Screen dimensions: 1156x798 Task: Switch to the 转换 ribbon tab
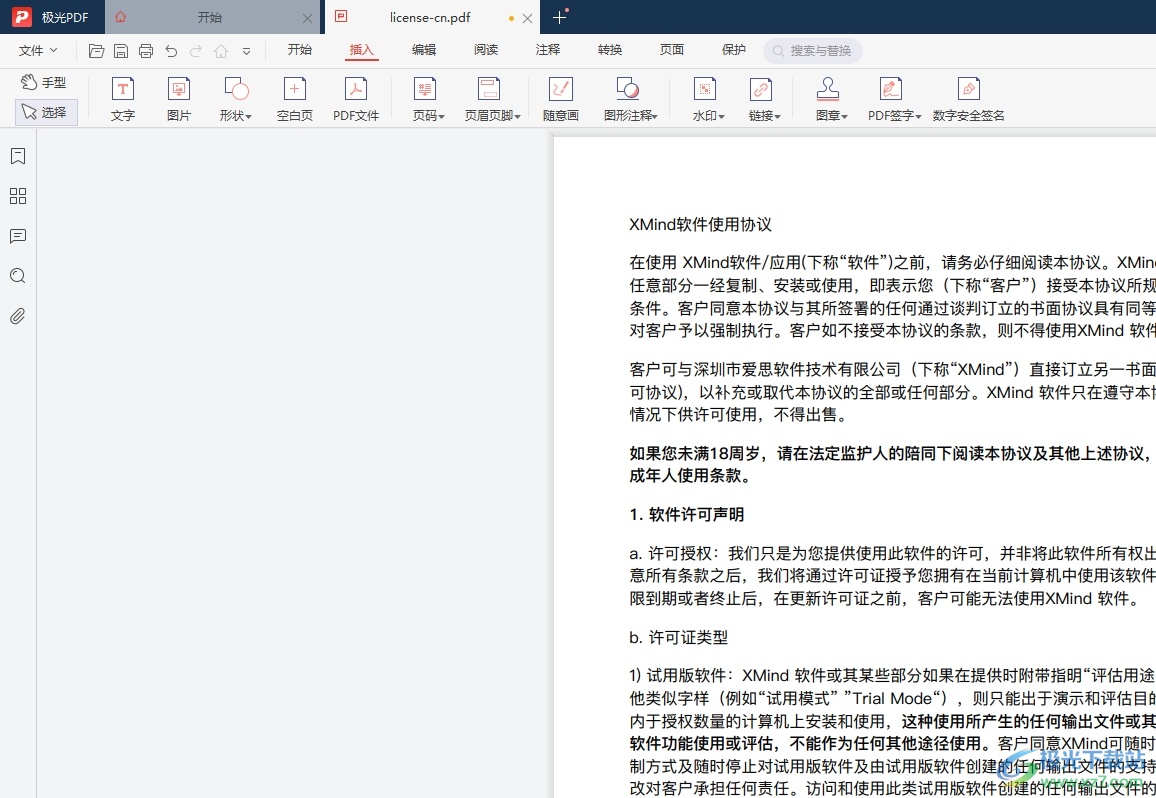coord(610,49)
